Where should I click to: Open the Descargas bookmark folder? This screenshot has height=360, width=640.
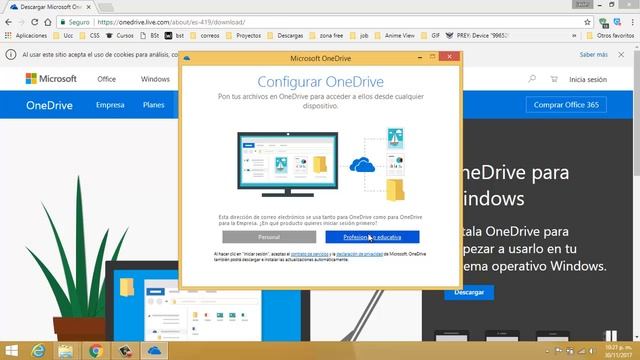(x=285, y=36)
